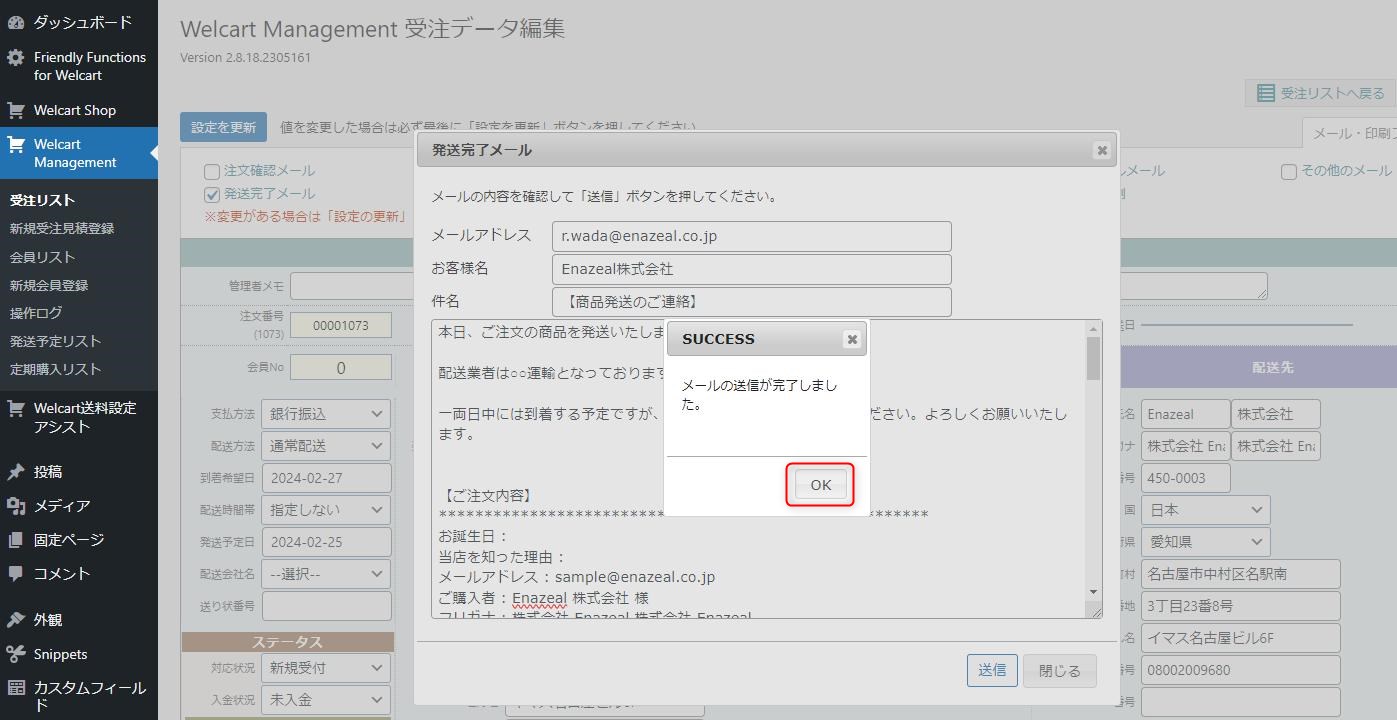Viewport: 1397px width, 720px height.
Task: Click the dashboard gauge icon in sidebar
Action: pos(16,22)
